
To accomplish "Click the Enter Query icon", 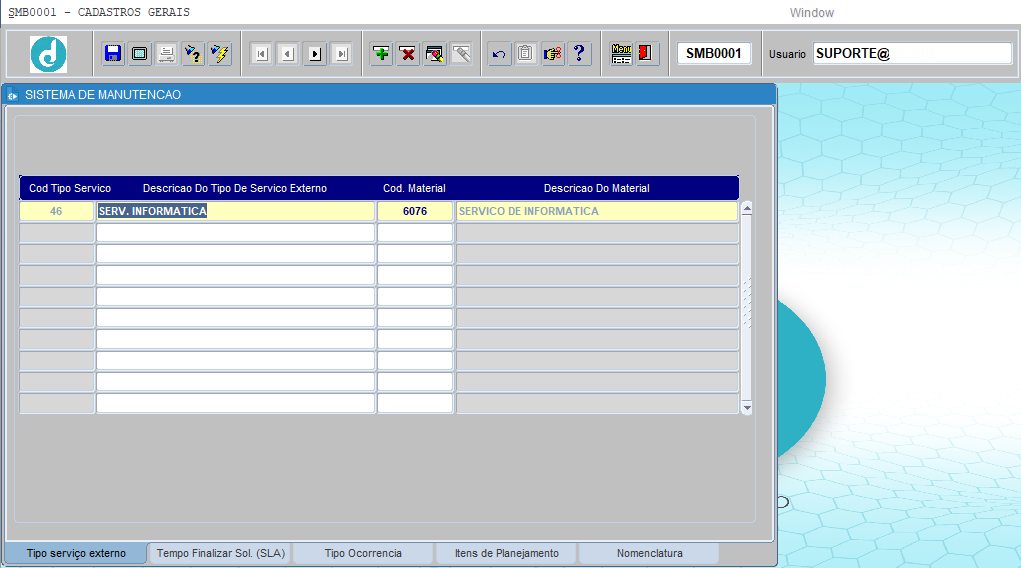I will 193,54.
